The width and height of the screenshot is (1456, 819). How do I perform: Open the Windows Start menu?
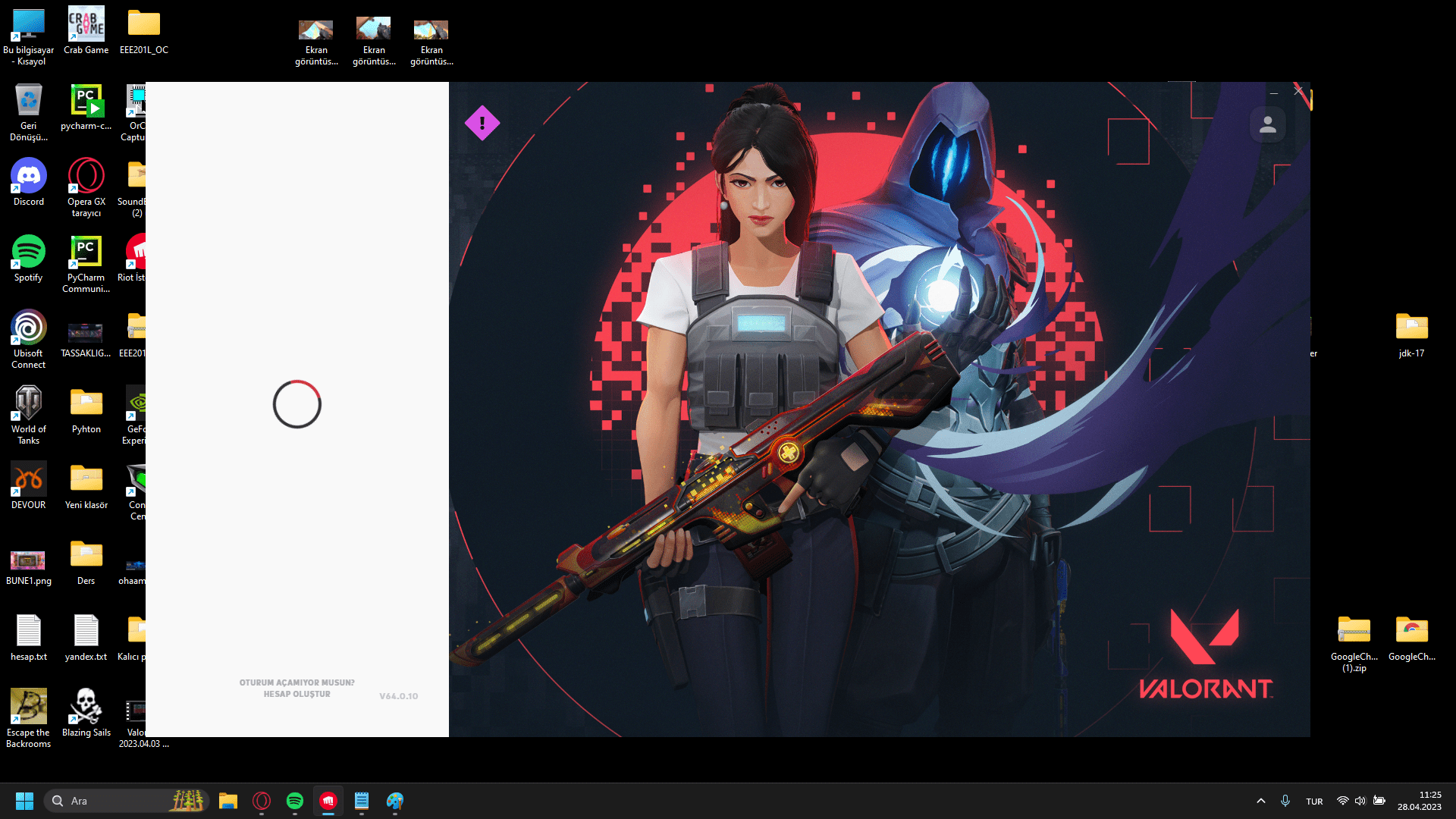point(24,801)
